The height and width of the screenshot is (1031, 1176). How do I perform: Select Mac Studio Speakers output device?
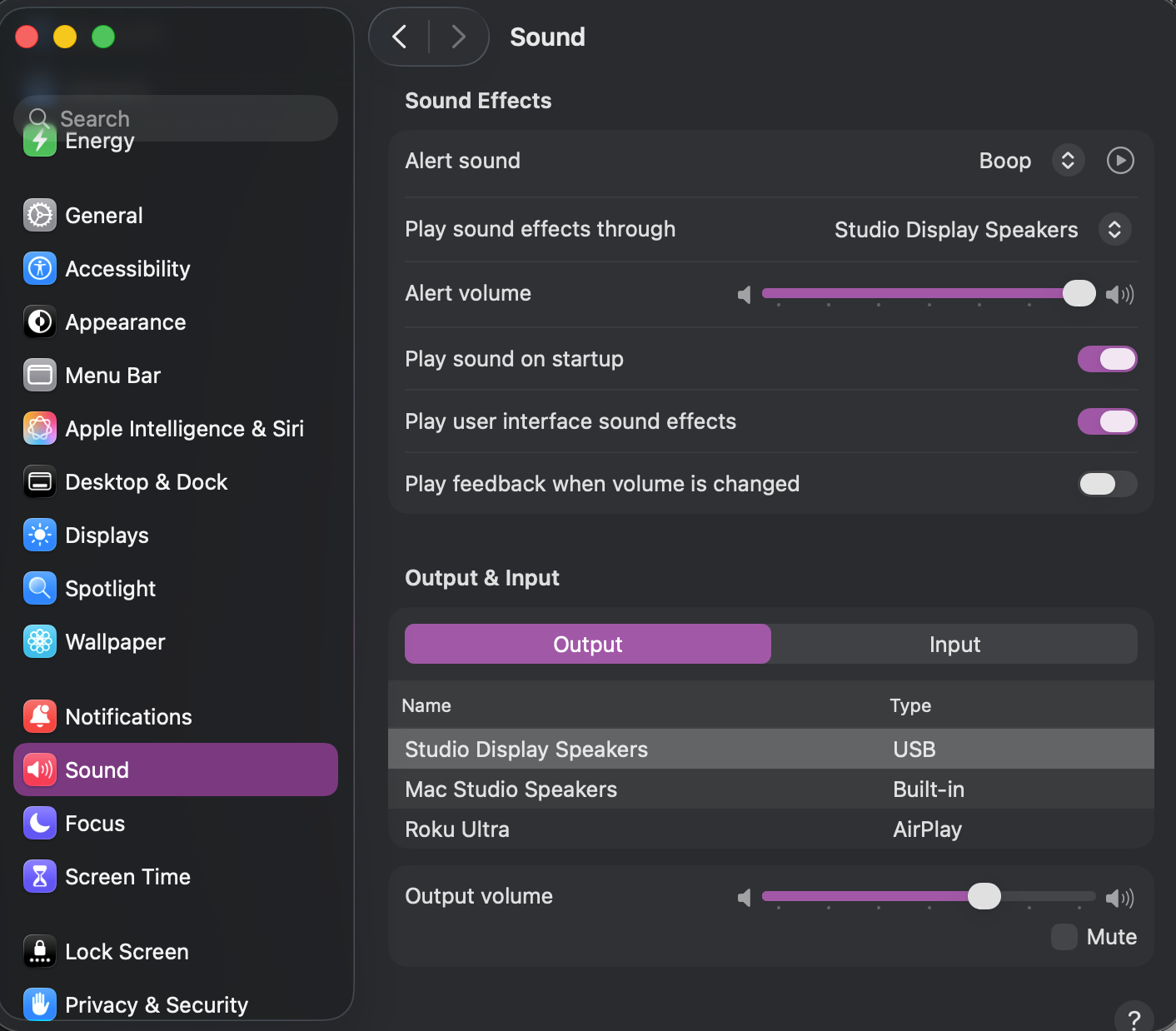point(511,789)
